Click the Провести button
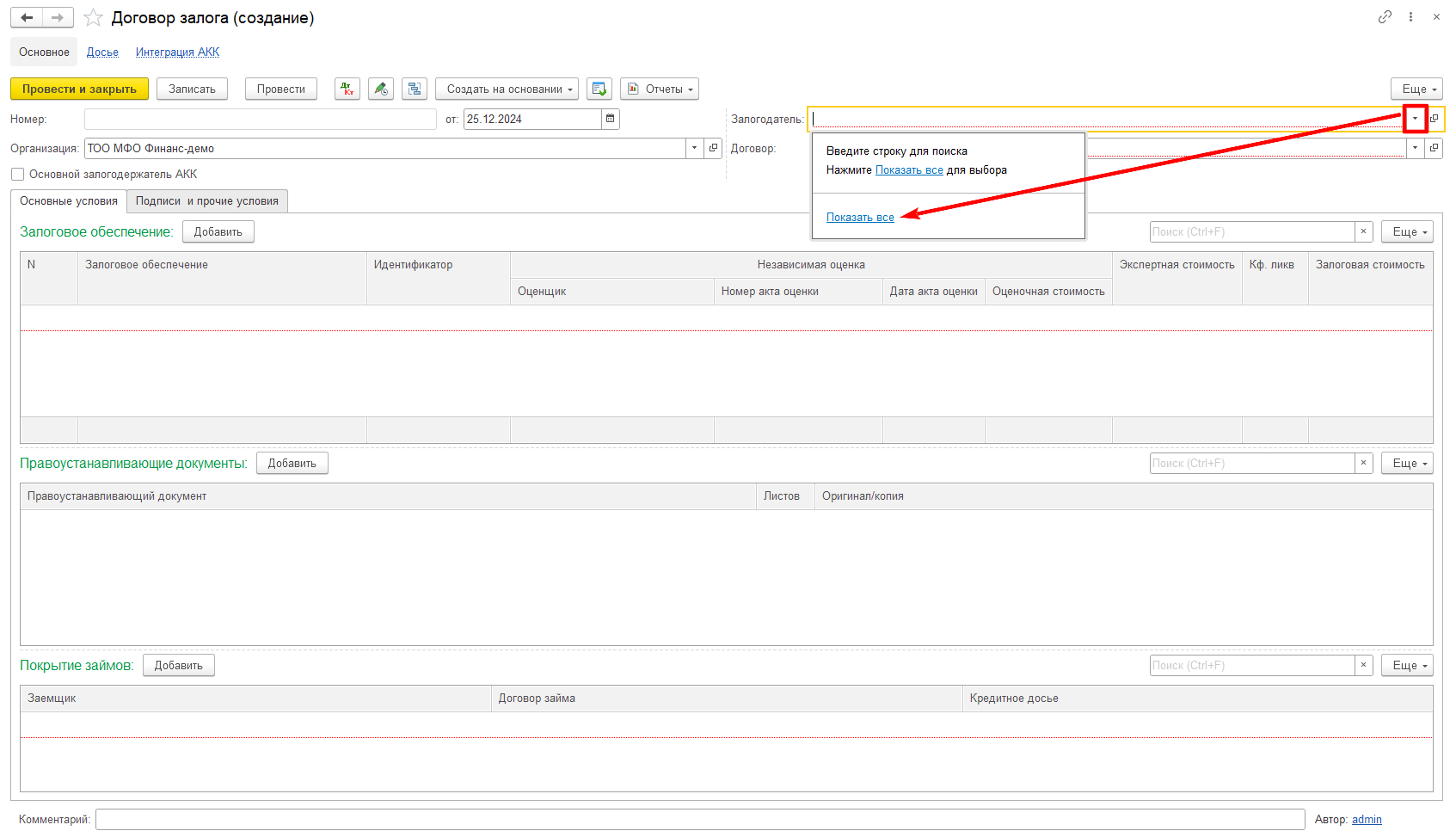 point(281,89)
